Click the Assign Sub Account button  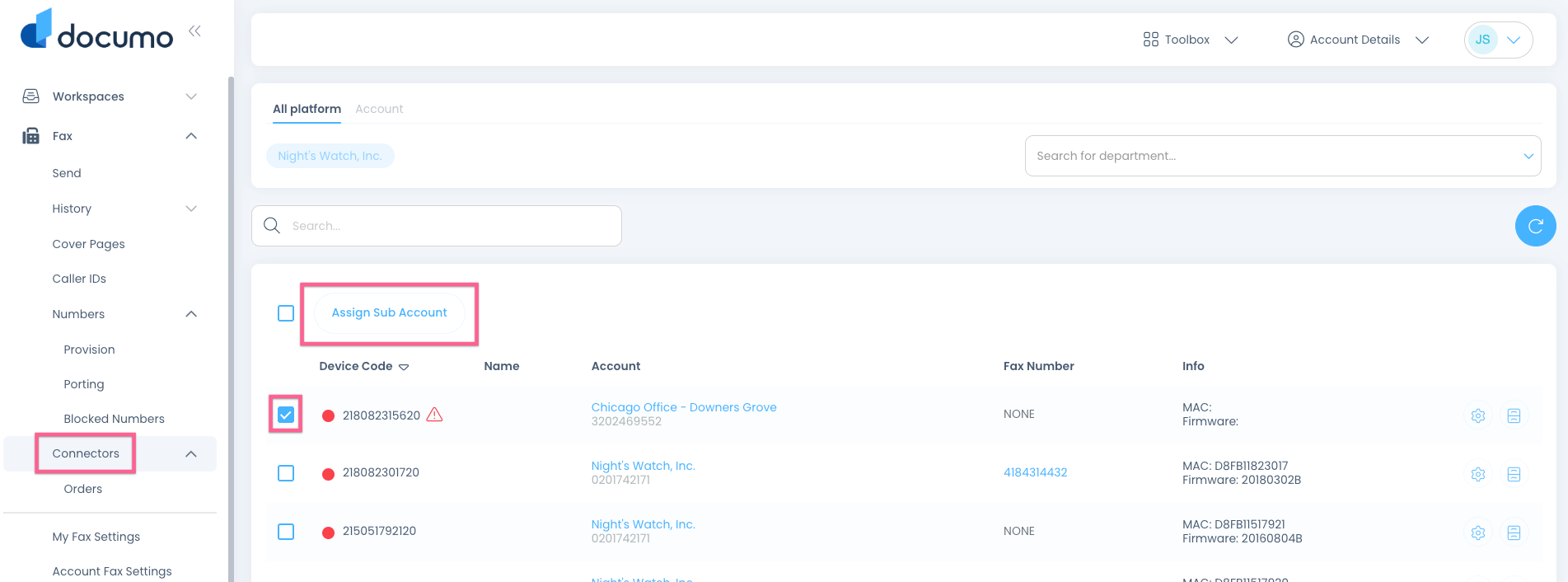point(389,313)
